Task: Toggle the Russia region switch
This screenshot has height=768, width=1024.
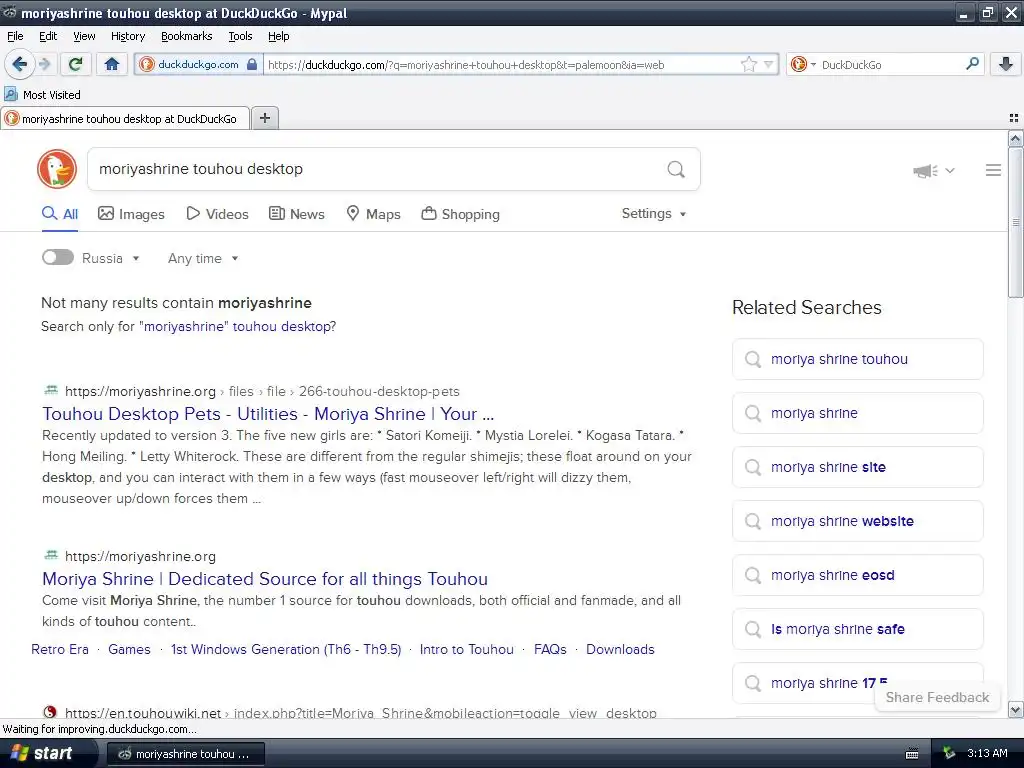Action: tap(57, 257)
